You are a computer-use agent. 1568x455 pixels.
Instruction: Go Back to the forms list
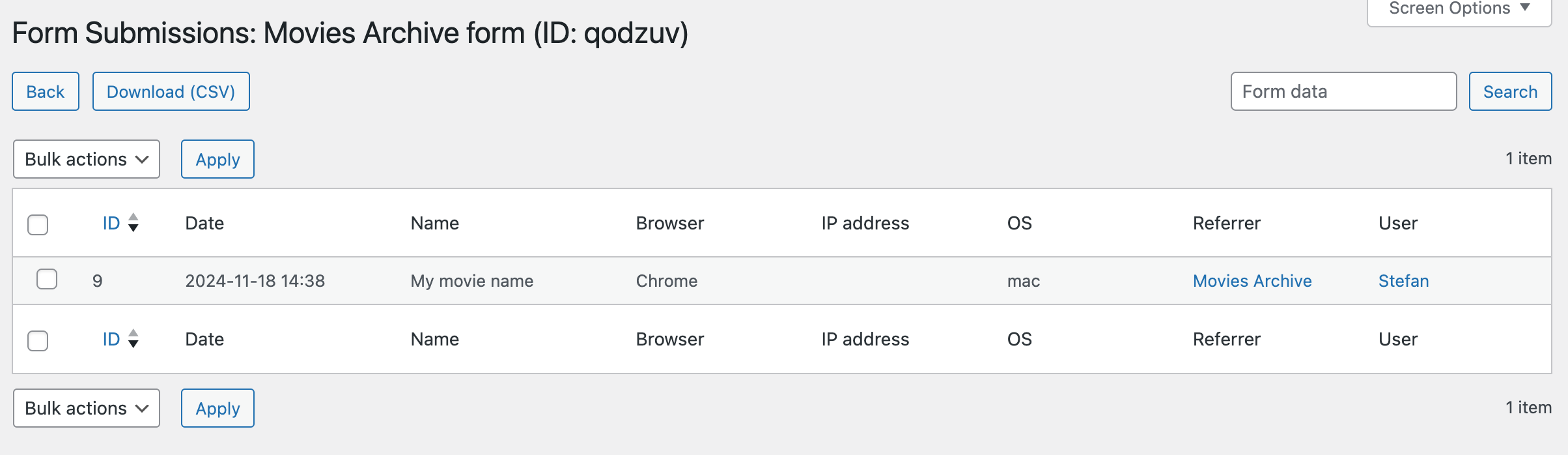coord(46,91)
